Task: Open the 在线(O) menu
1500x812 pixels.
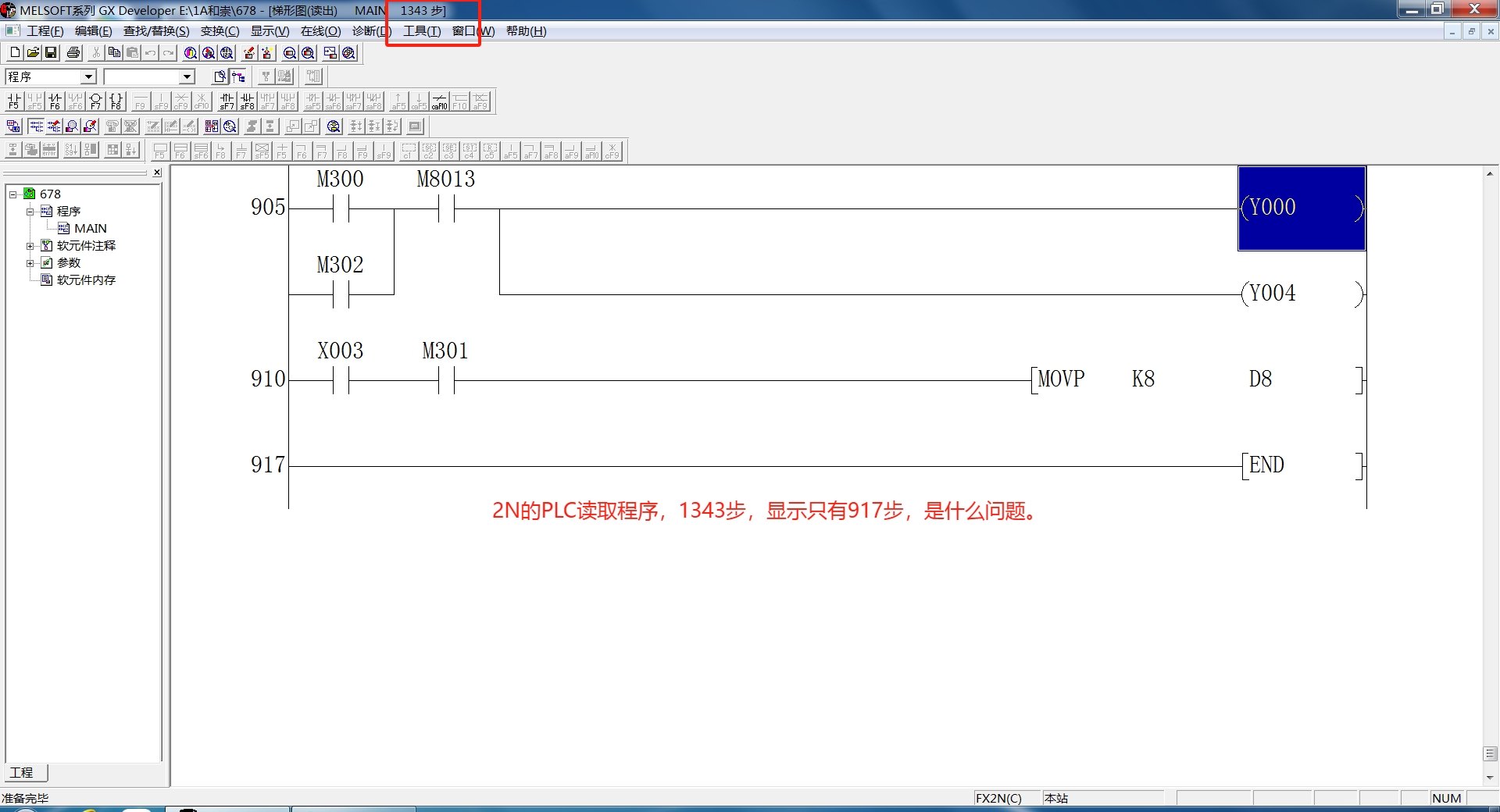Action: (320, 31)
